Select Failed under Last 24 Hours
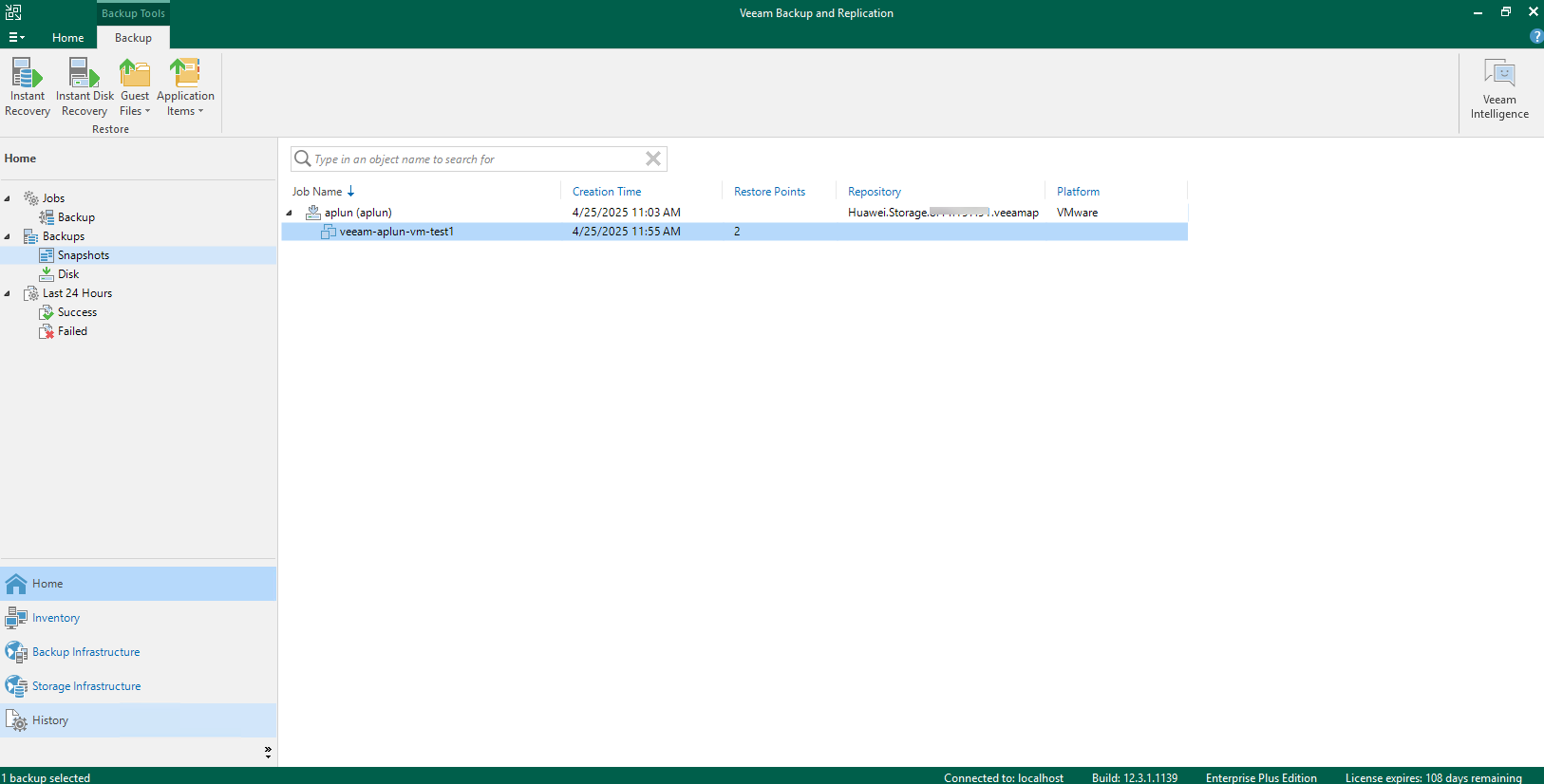 pos(72,331)
